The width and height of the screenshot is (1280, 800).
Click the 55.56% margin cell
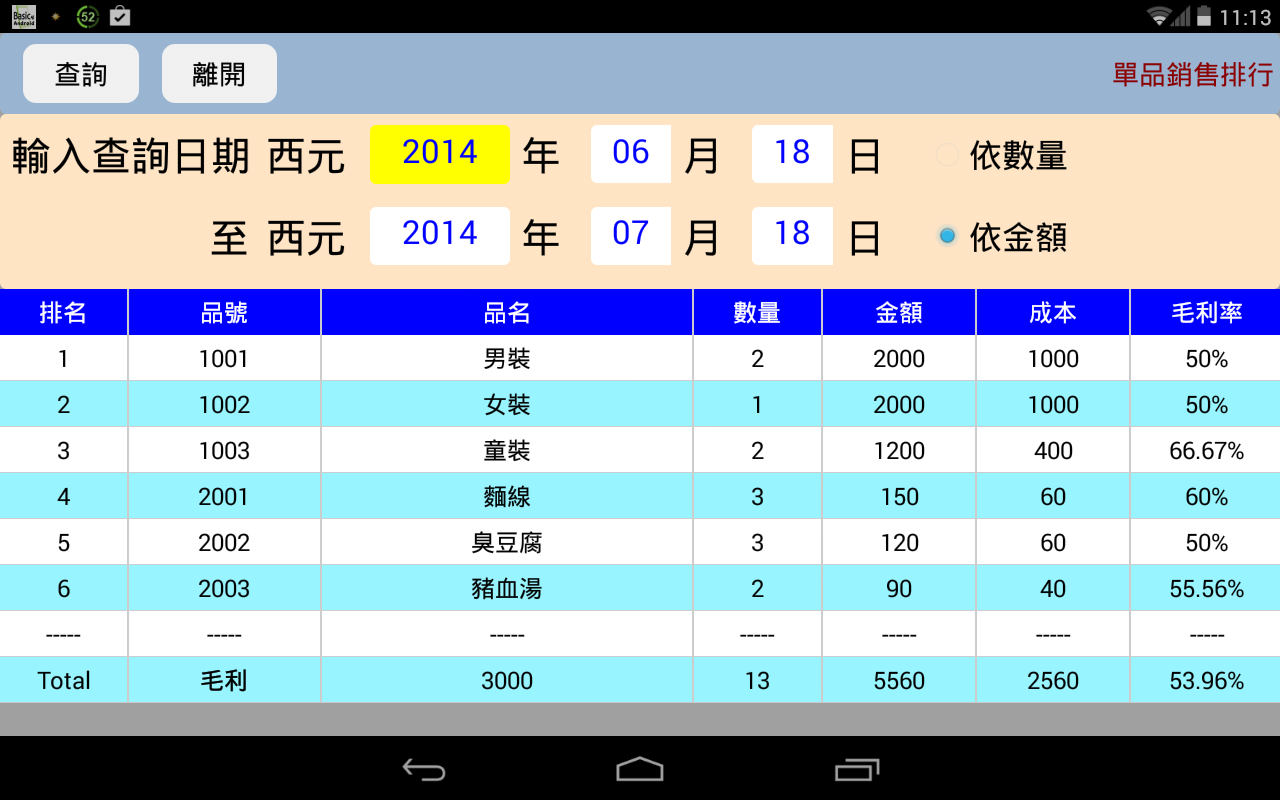[x=1206, y=588]
